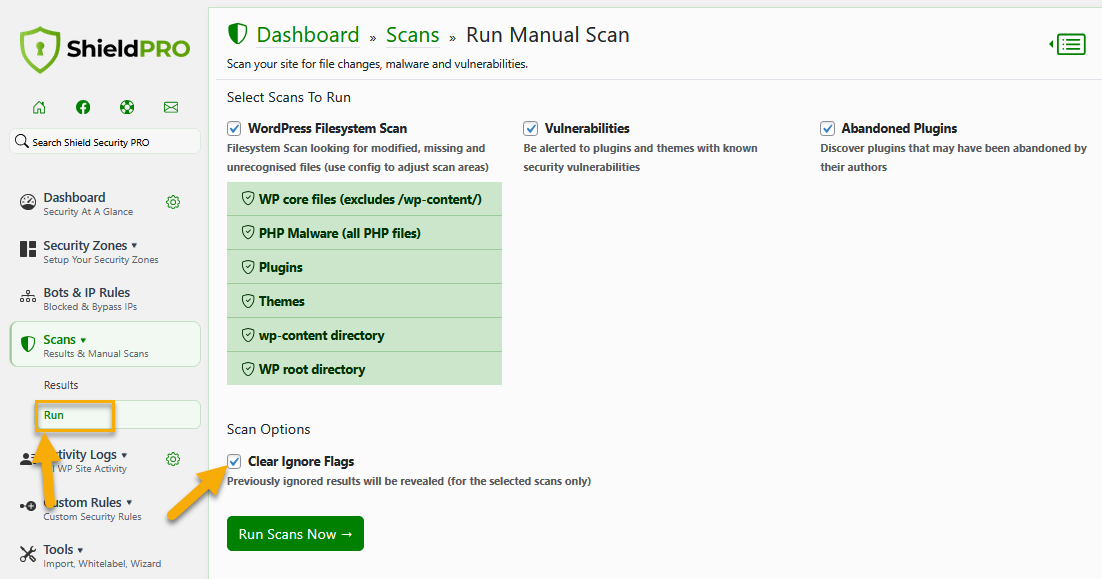The width and height of the screenshot is (1102, 579).
Task: Click shield icon beside WP core files
Action: pyautogui.click(x=248, y=198)
